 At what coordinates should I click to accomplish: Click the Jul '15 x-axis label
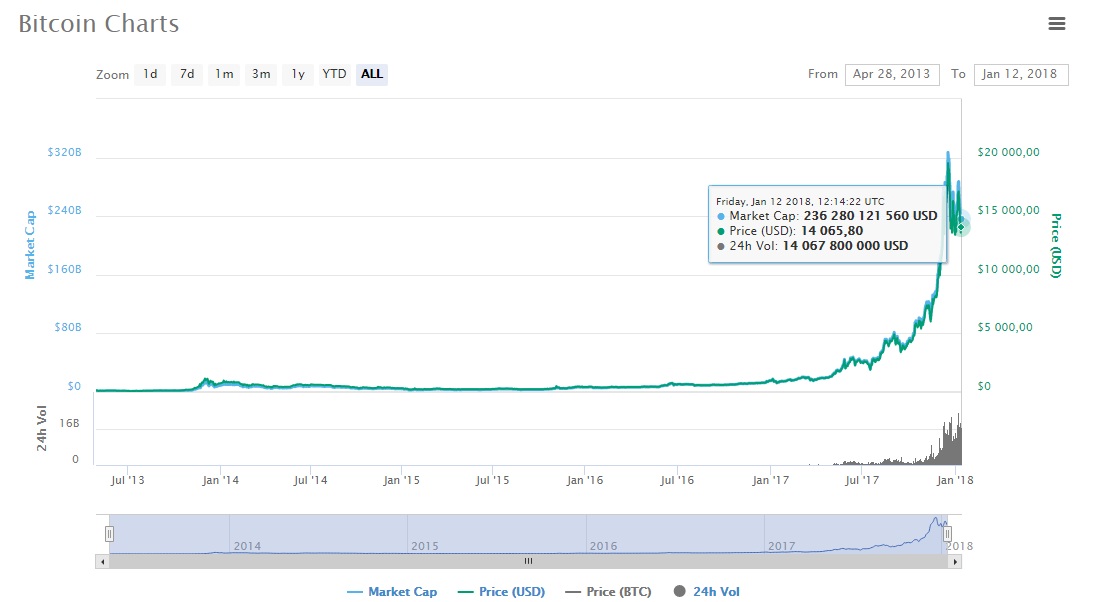pos(492,480)
